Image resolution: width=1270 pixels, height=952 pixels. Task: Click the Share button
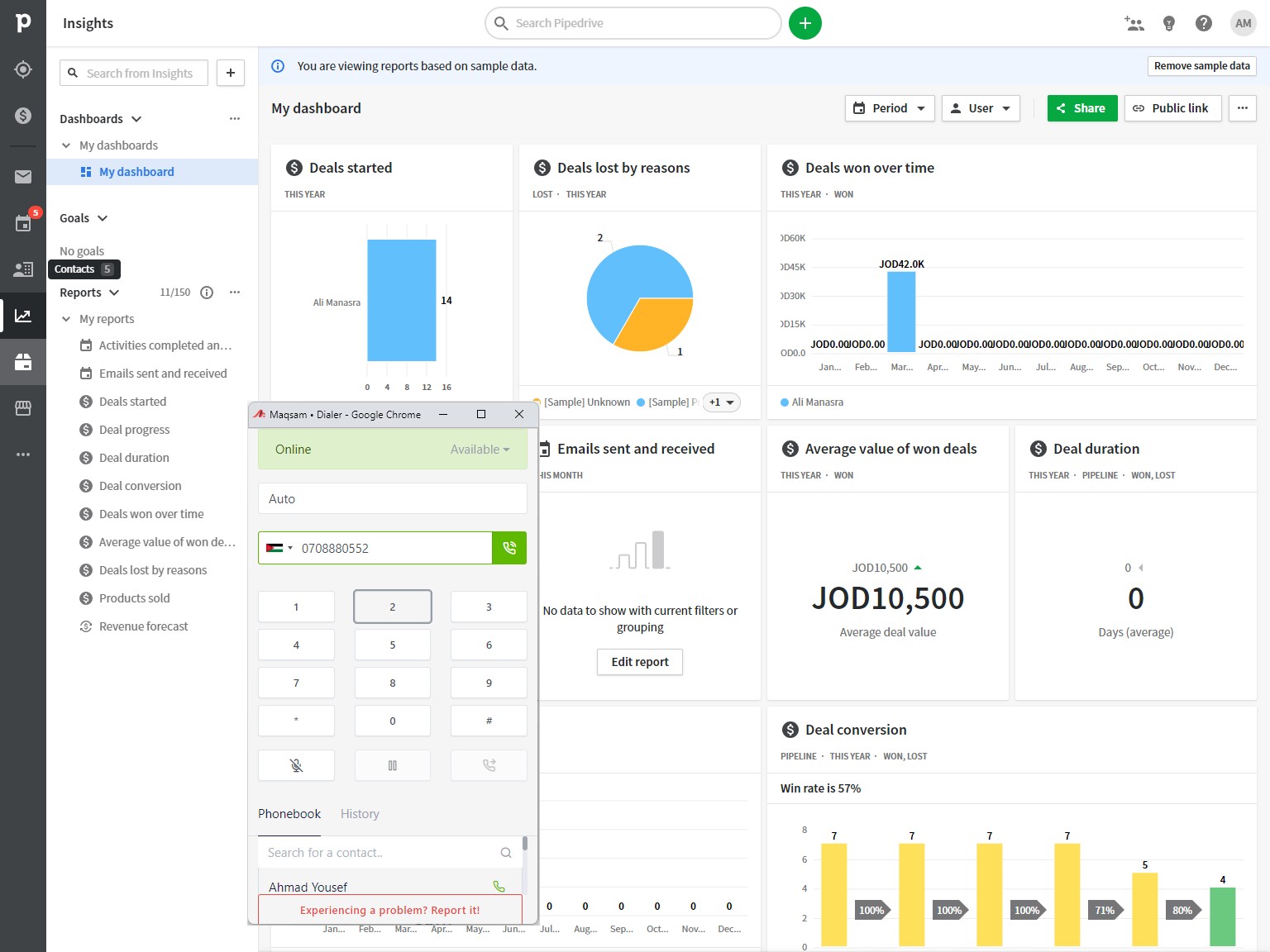tap(1082, 108)
